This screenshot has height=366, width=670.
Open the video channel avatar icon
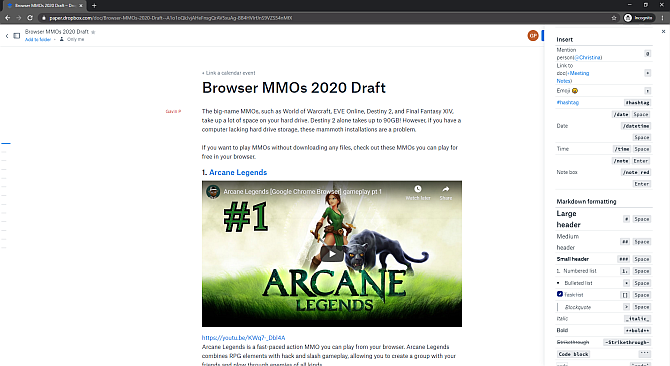(x=213, y=192)
